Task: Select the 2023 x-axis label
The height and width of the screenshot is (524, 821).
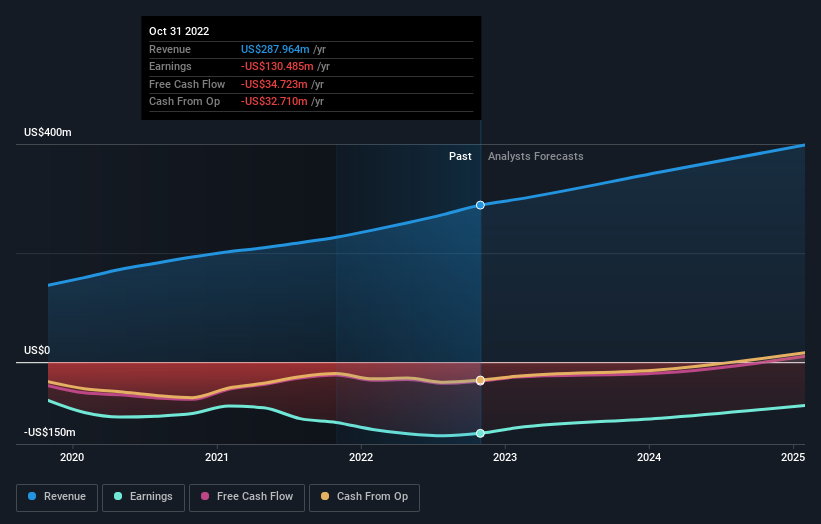Action: click(x=505, y=458)
